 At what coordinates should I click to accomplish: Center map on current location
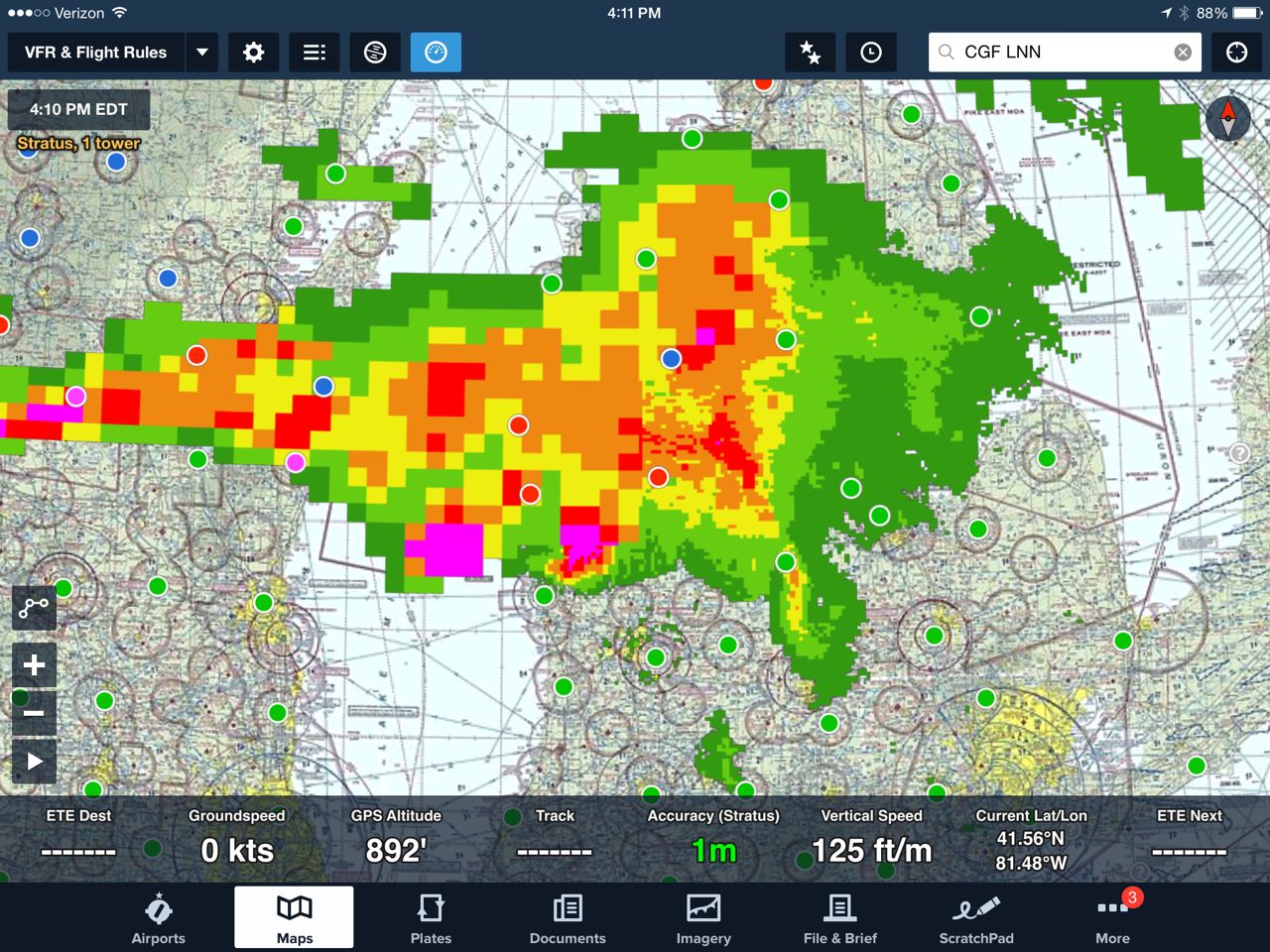1236,53
